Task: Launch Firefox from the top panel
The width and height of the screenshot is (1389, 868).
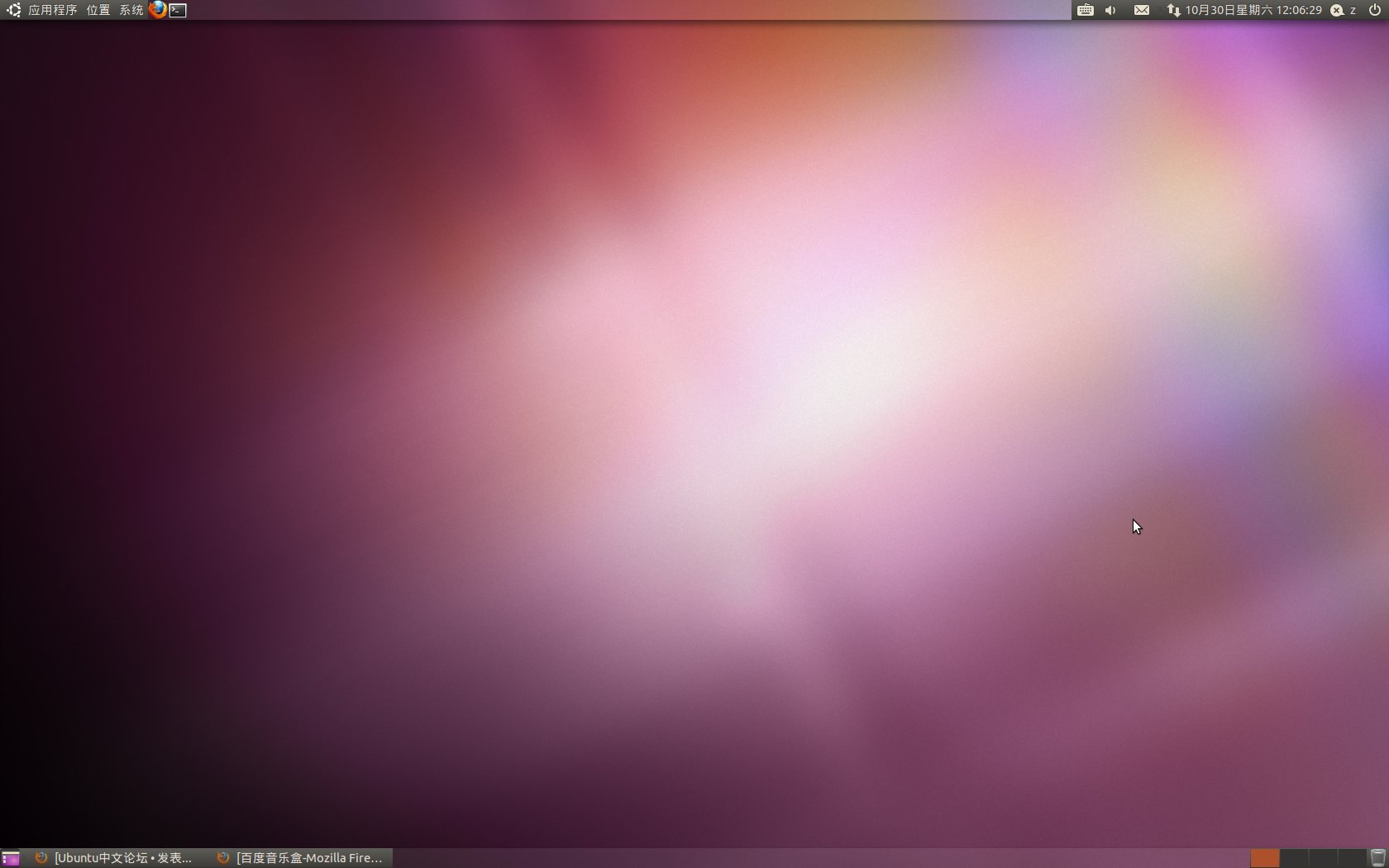Action: (157, 10)
